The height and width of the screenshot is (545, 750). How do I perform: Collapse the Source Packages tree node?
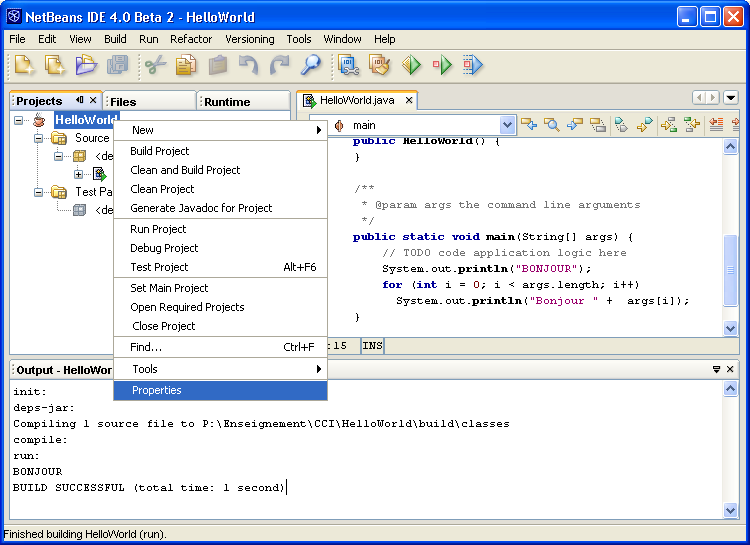pos(38,138)
